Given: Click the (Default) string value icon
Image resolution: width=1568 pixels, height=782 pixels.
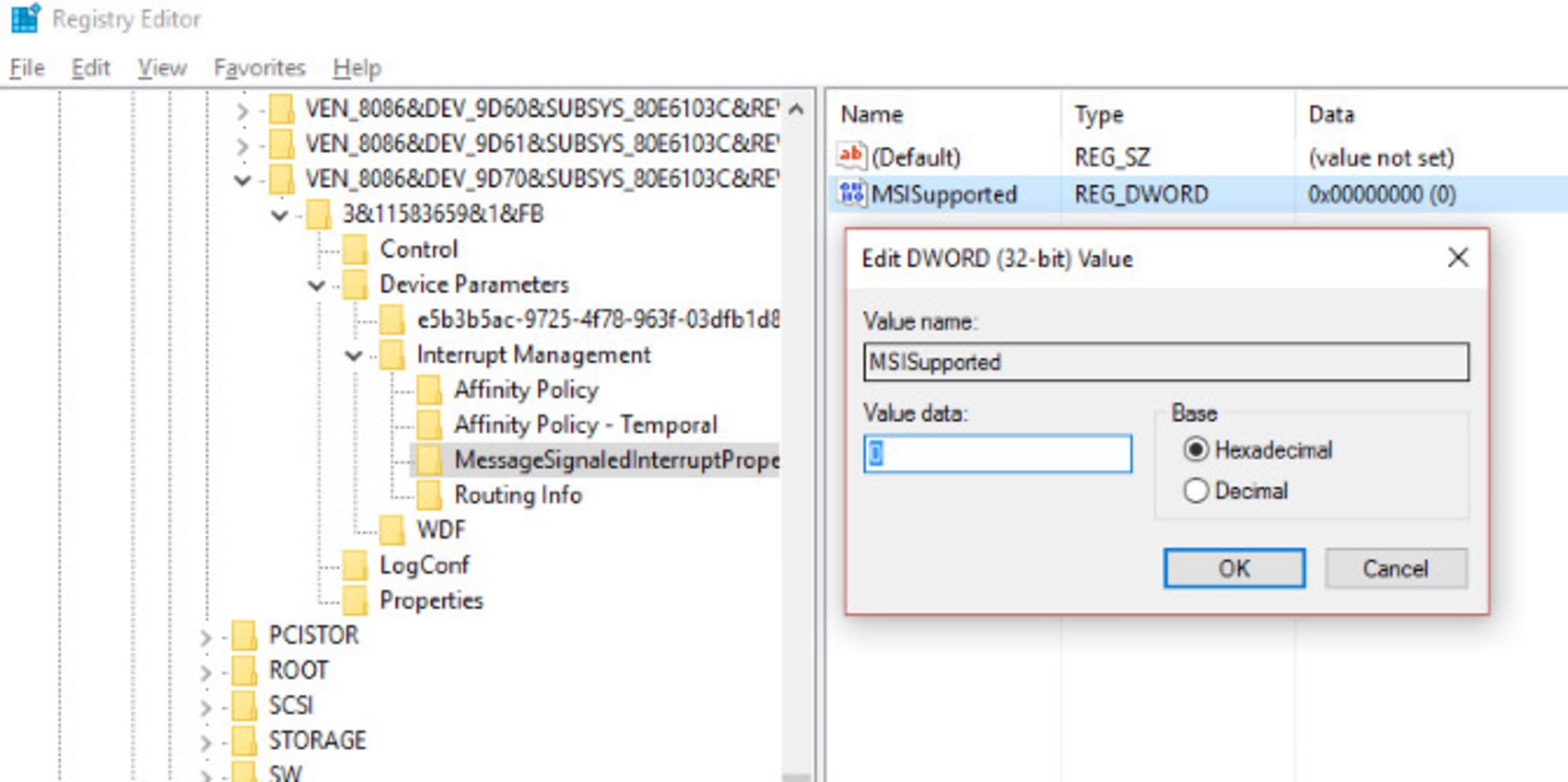Looking at the screenshot, I should (x=851, y=155).
